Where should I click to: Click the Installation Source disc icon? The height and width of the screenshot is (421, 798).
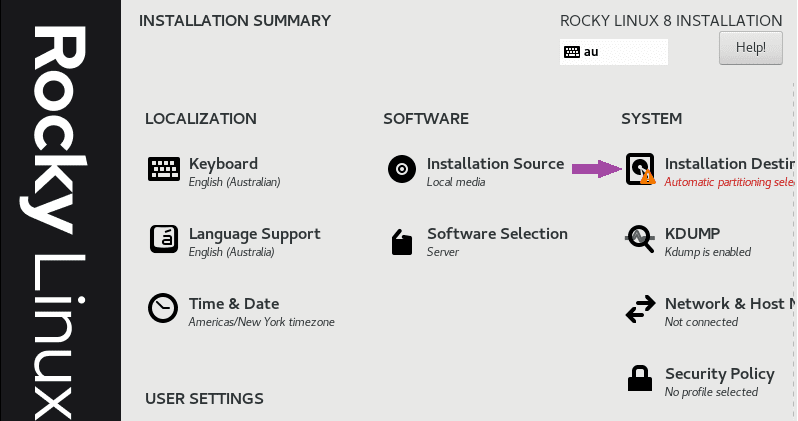tap(402, 169)
